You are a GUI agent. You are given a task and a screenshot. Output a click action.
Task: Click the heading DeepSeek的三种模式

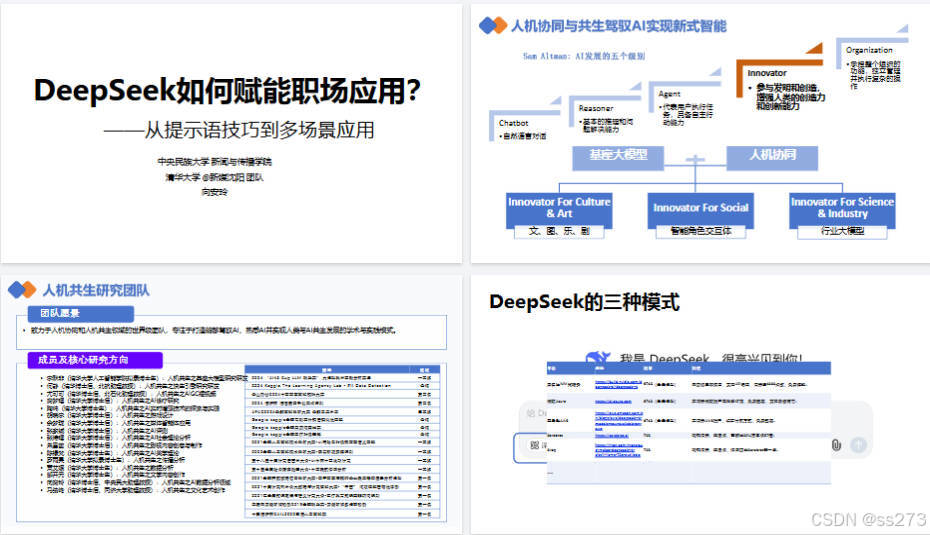coord(584,302)
